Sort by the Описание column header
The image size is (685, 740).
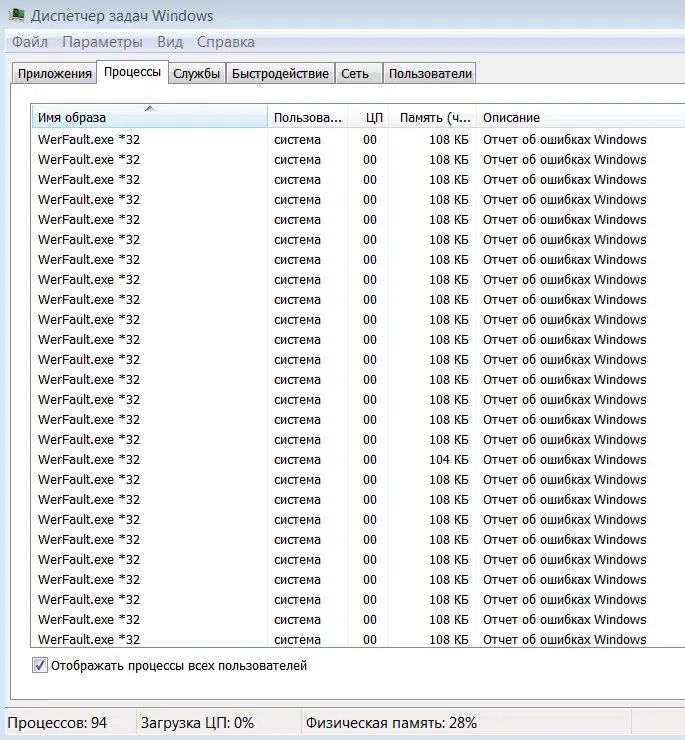pyautogui.click(x=581, y=117)
